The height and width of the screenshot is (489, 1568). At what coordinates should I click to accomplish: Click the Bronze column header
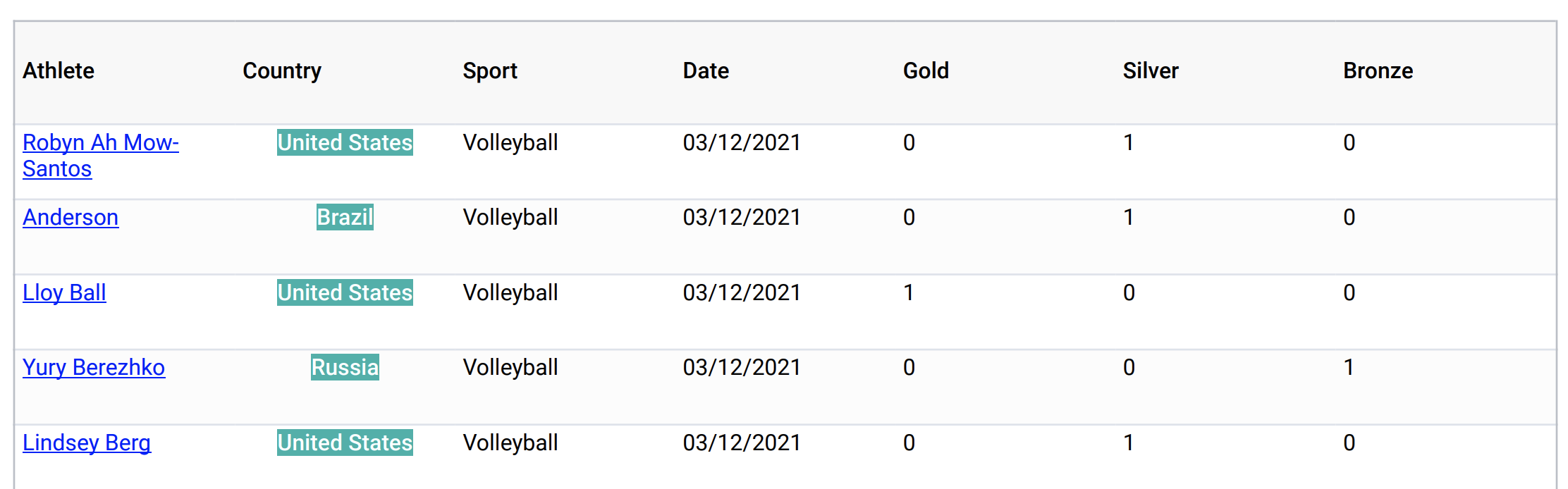(x=1378, y=70)
